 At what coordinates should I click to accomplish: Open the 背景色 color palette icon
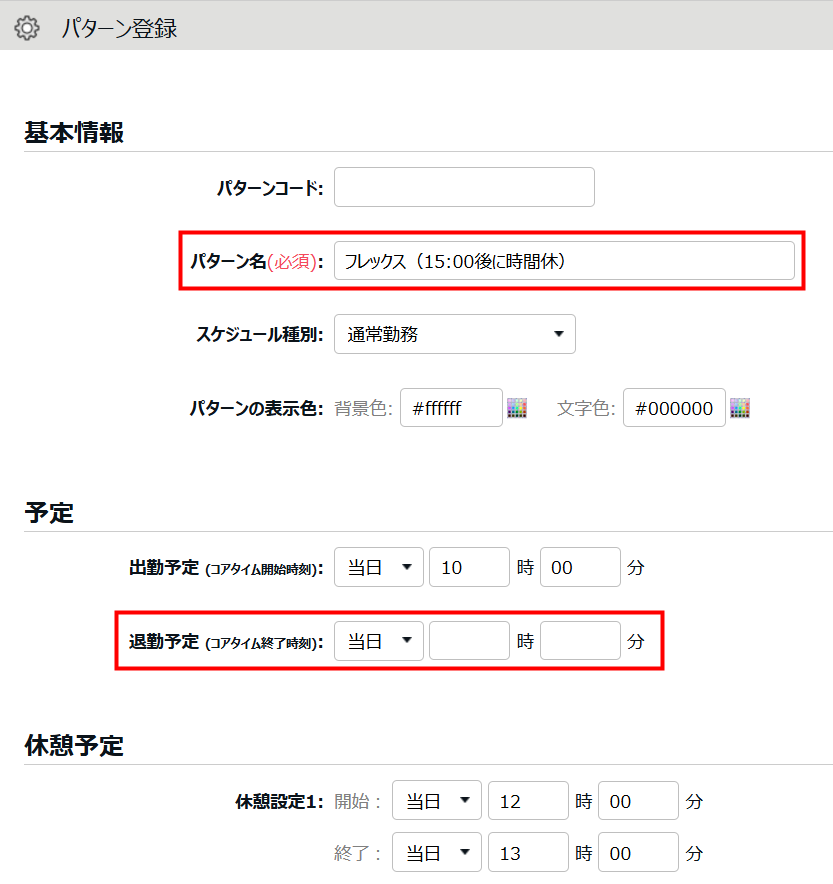[516, 408]
